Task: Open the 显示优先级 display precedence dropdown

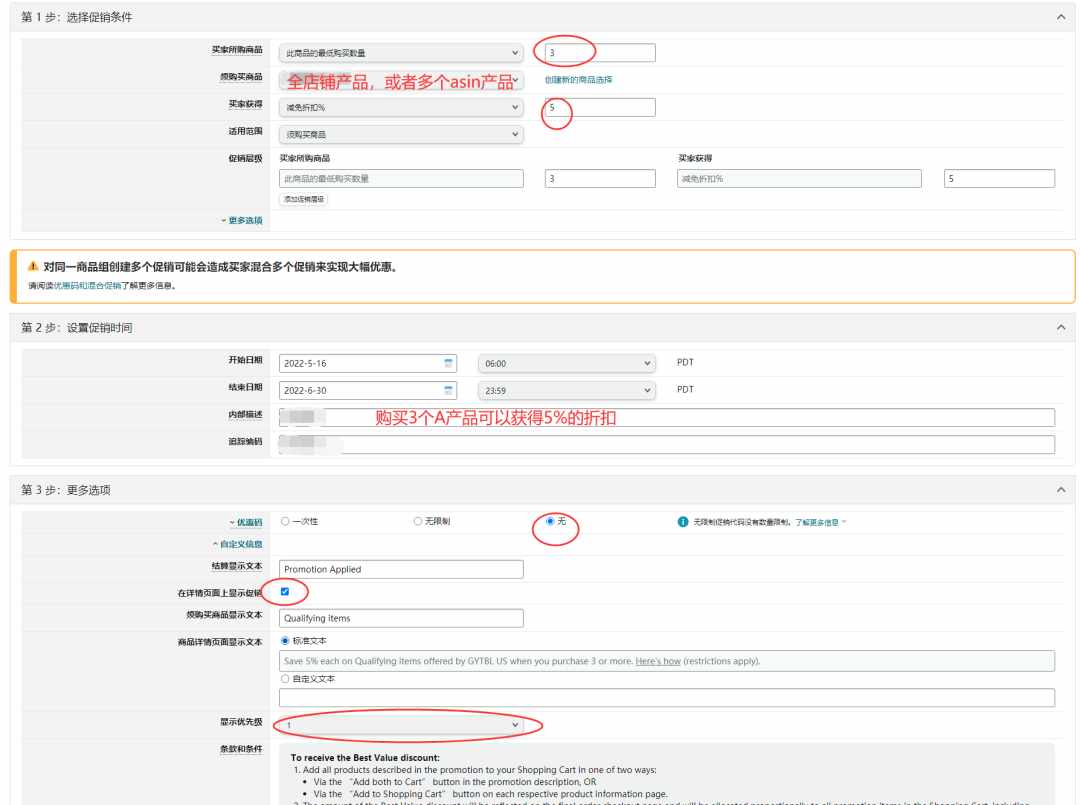Action: click(401, 725)
